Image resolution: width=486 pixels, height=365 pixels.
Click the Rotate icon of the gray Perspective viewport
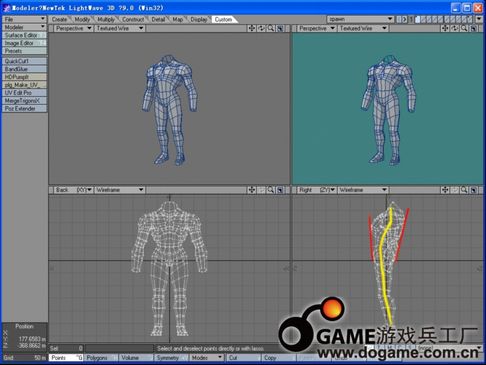click(261, 28)
